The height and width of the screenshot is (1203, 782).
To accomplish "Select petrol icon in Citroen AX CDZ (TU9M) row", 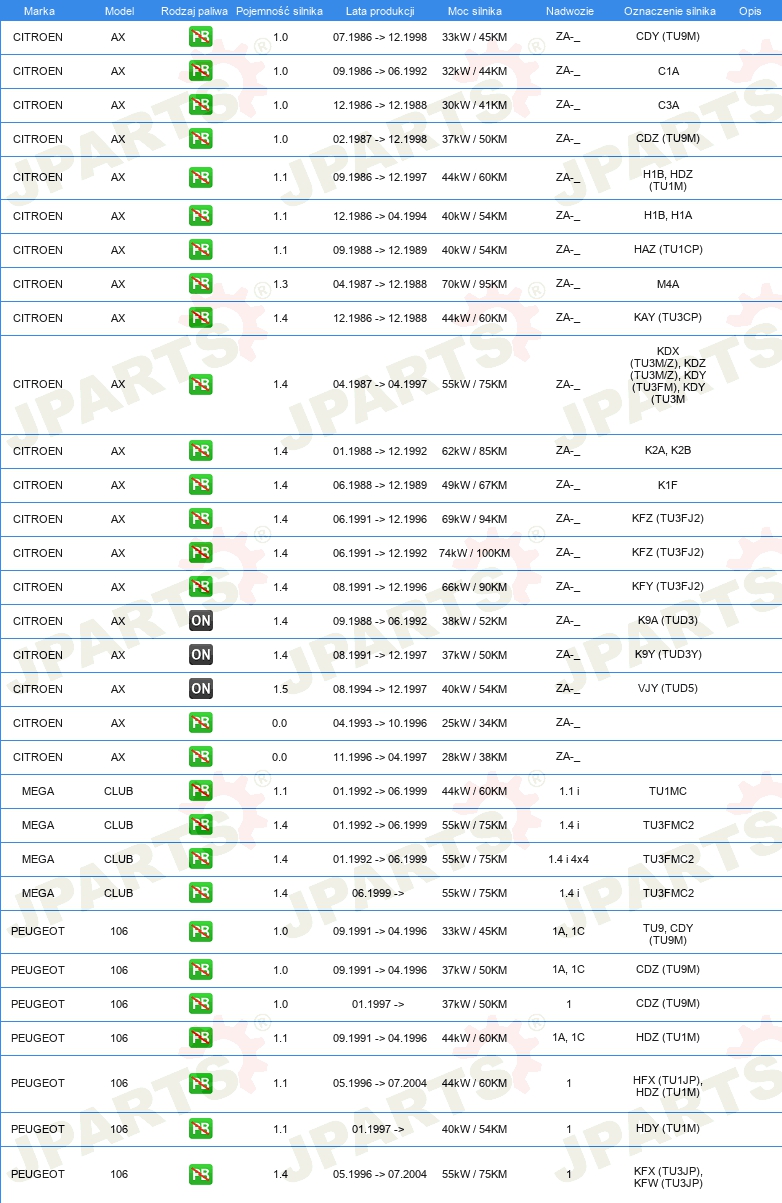I will click(x=201, y=140).
